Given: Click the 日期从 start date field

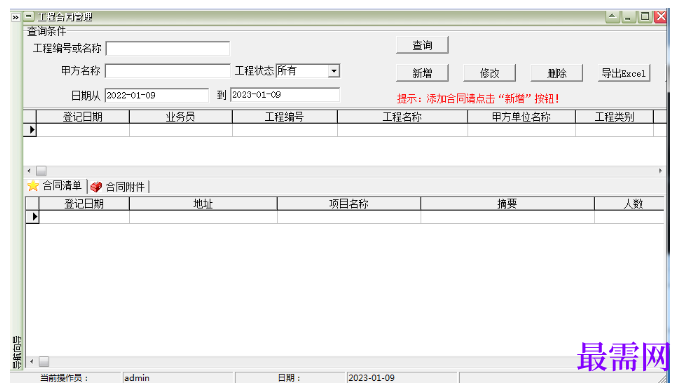Looking at the screenshot, I should click(156, 95).
